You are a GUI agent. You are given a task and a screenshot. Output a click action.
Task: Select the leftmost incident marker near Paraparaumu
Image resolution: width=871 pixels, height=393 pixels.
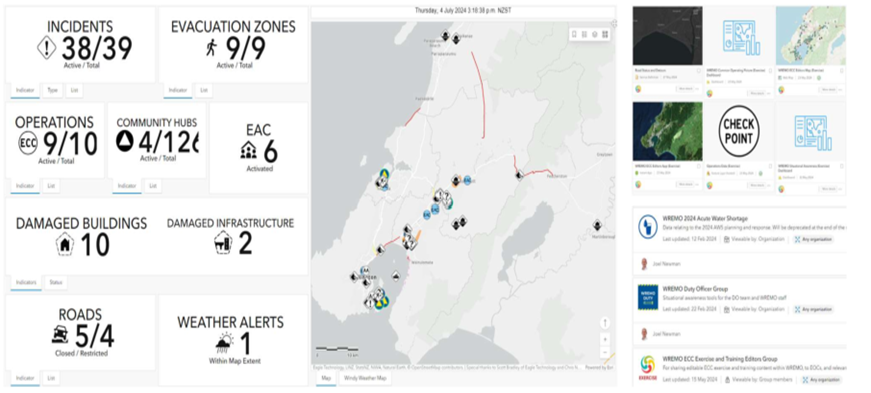445,36
